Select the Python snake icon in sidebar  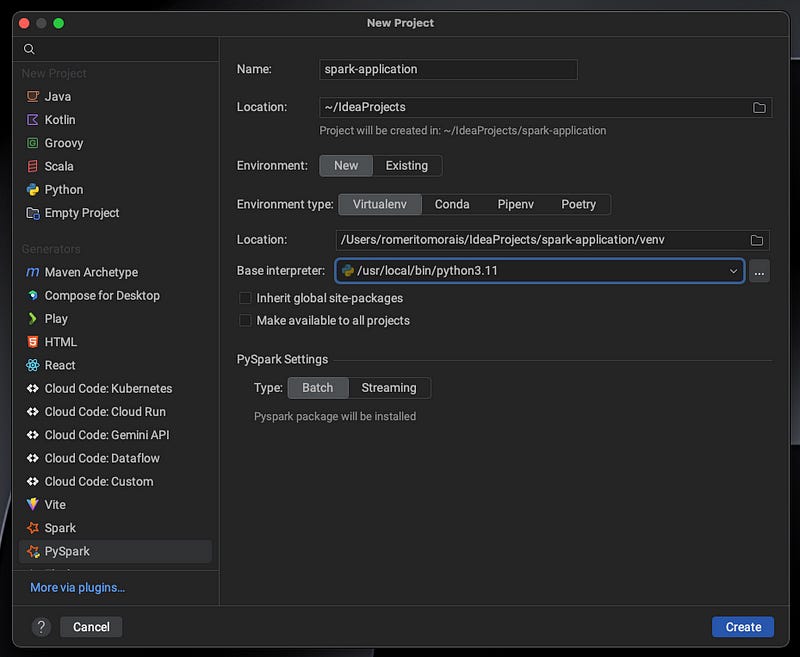click(x=33, y=190)
